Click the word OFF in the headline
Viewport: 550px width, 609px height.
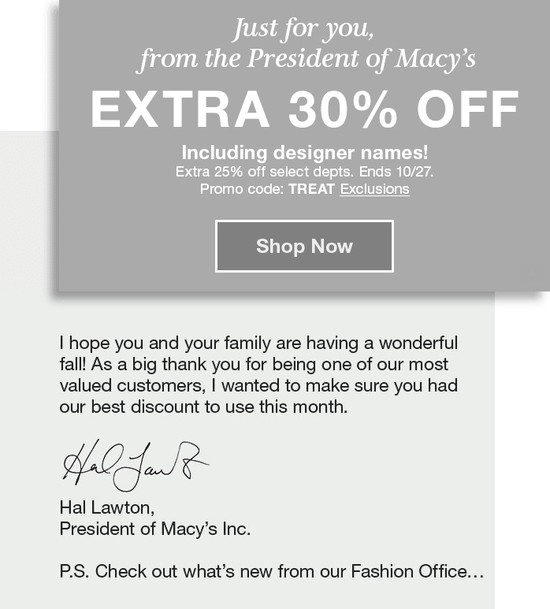point(468,109)
